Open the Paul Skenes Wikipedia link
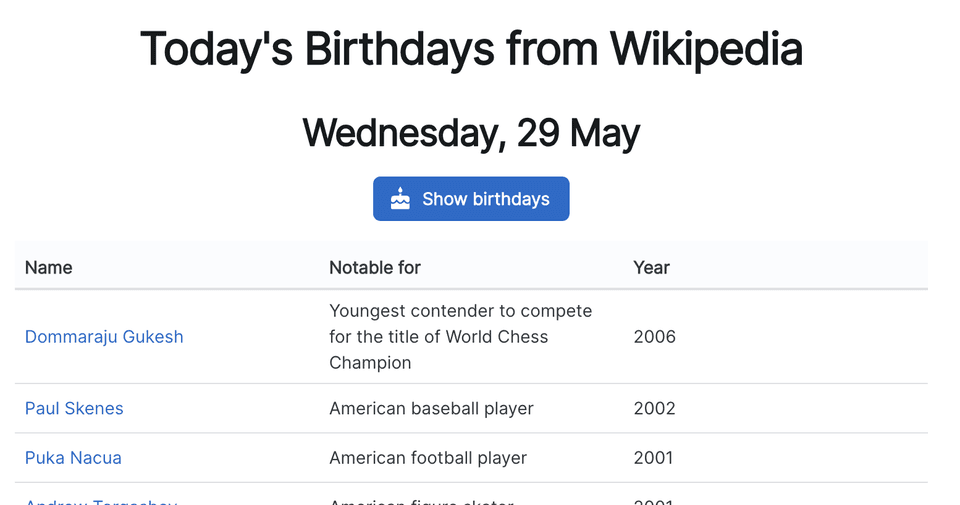 pyautogui.click(x=74, y=408)
